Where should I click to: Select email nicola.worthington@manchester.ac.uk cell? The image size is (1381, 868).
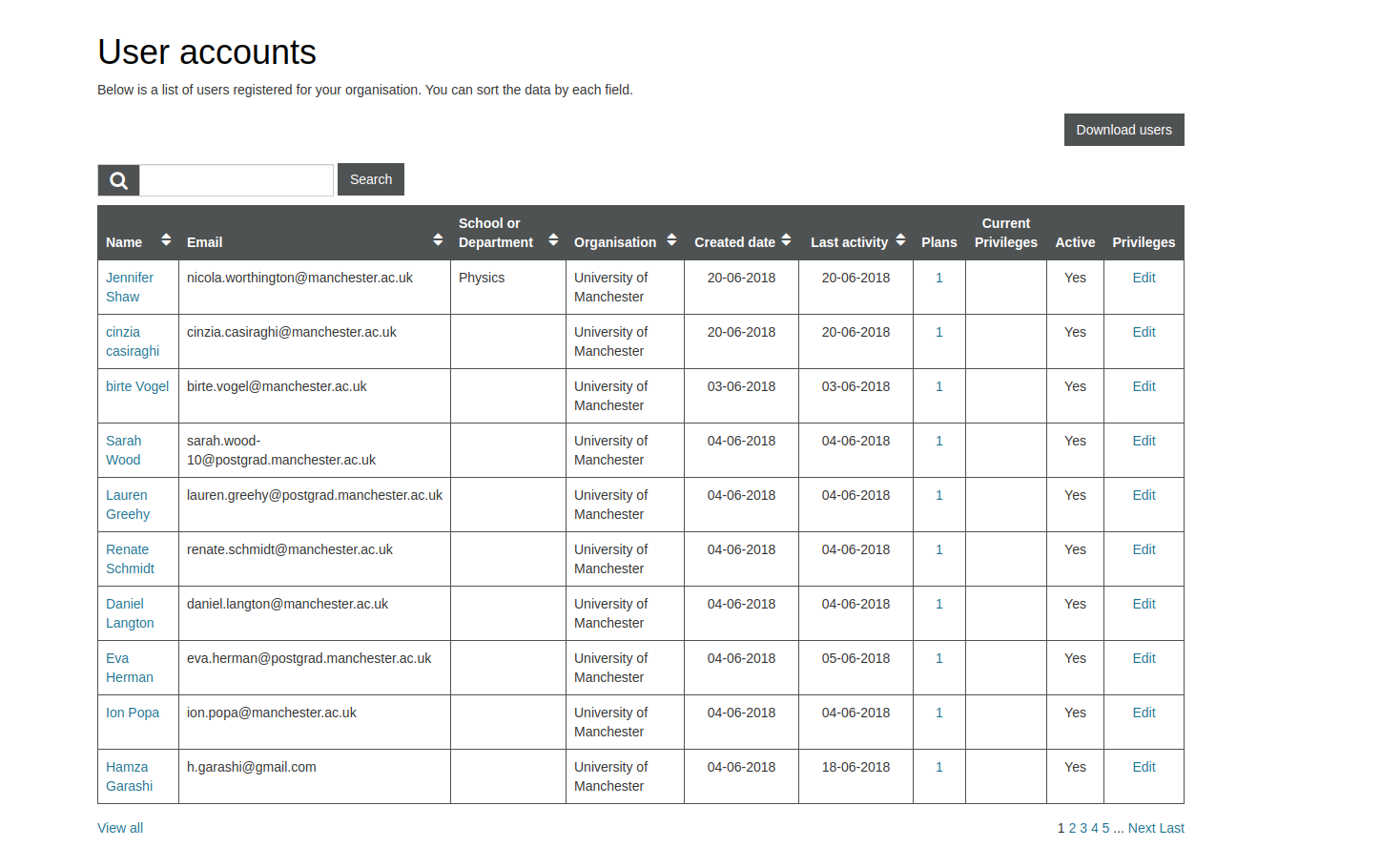click(315, 287)
